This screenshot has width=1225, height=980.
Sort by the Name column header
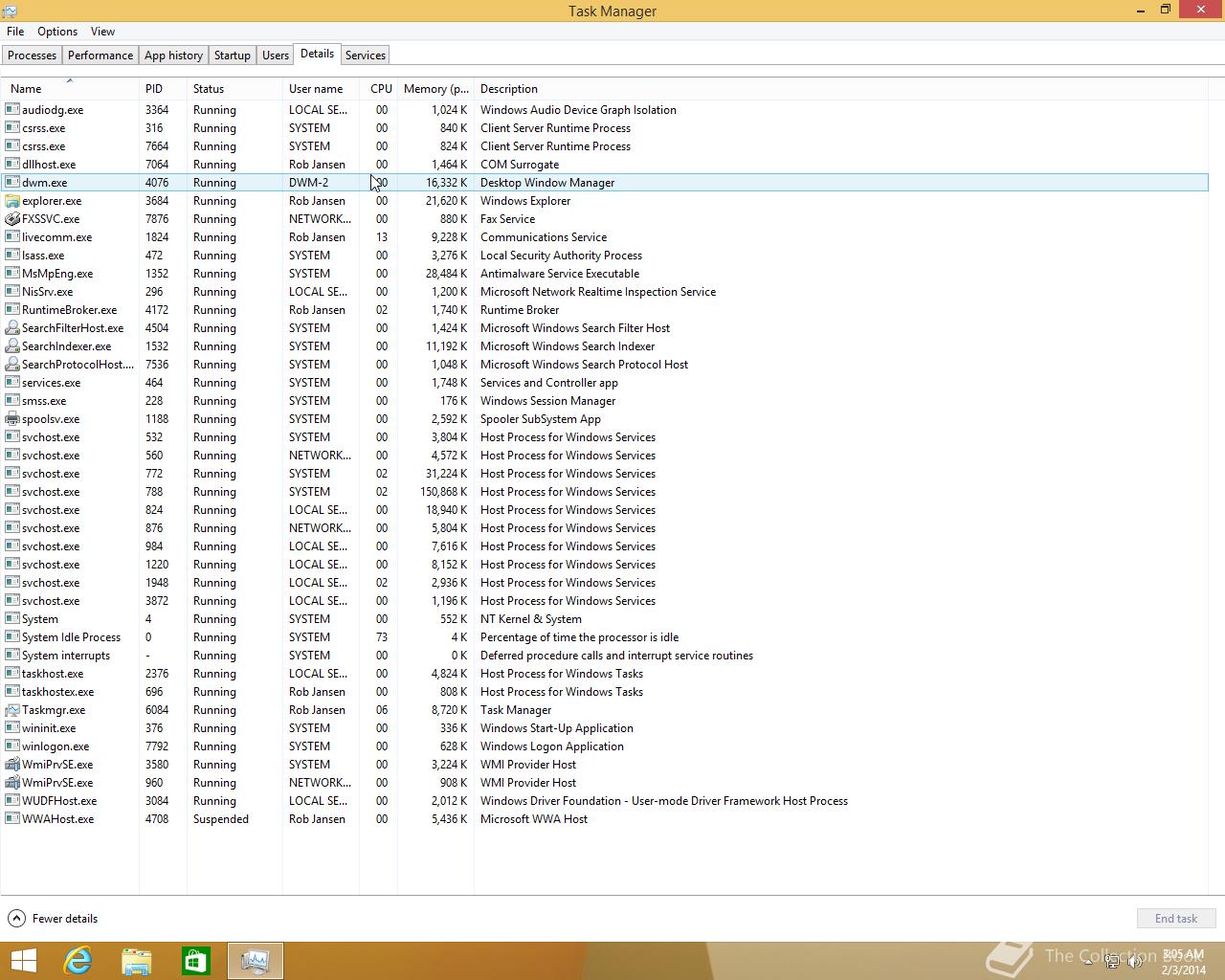click(69, 89)
